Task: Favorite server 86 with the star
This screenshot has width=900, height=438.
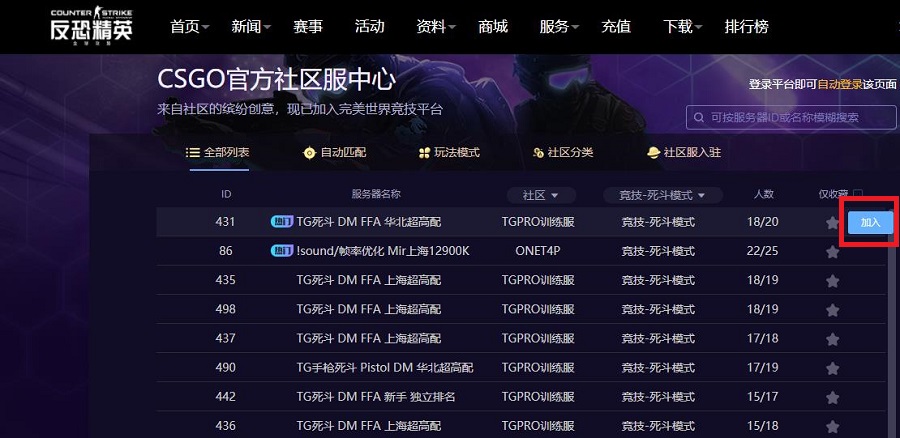Action: pos(832,251)
